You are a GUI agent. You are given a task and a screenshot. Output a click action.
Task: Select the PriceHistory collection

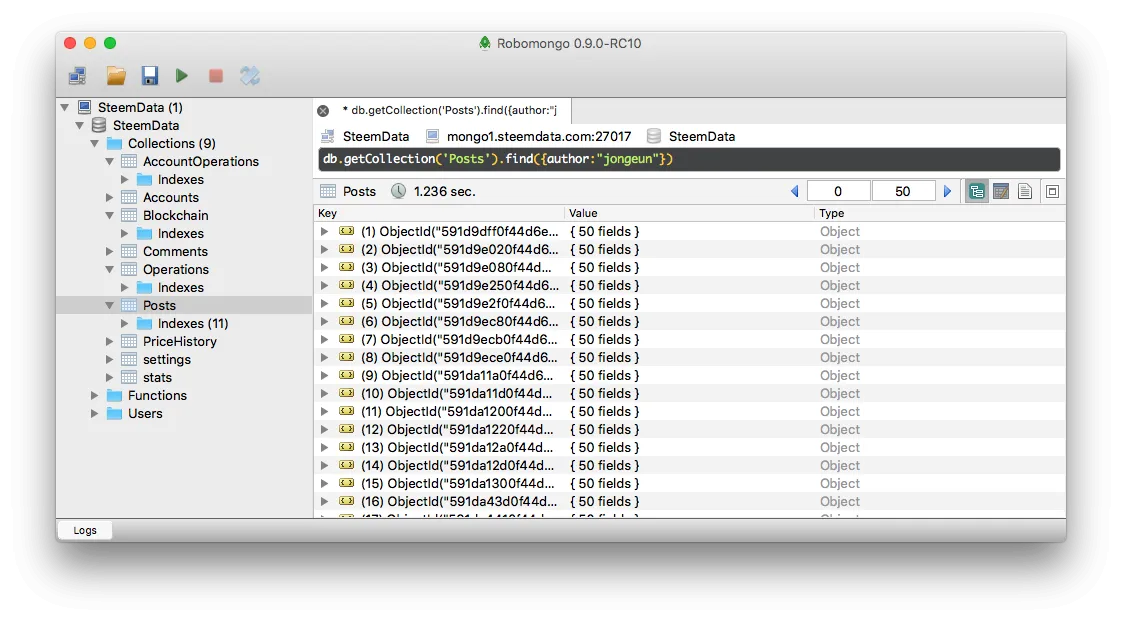pyautogui.click(x=180, y=341)
